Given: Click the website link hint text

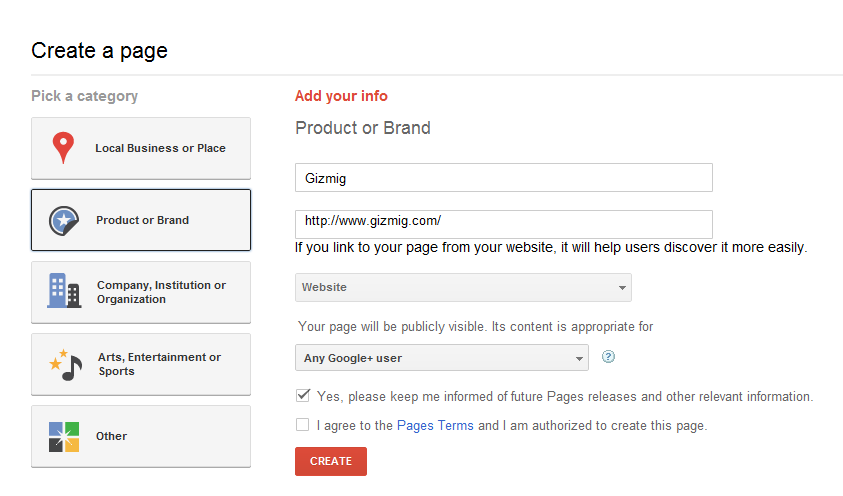Looking at the screenshot, I should tap(551, 247).
